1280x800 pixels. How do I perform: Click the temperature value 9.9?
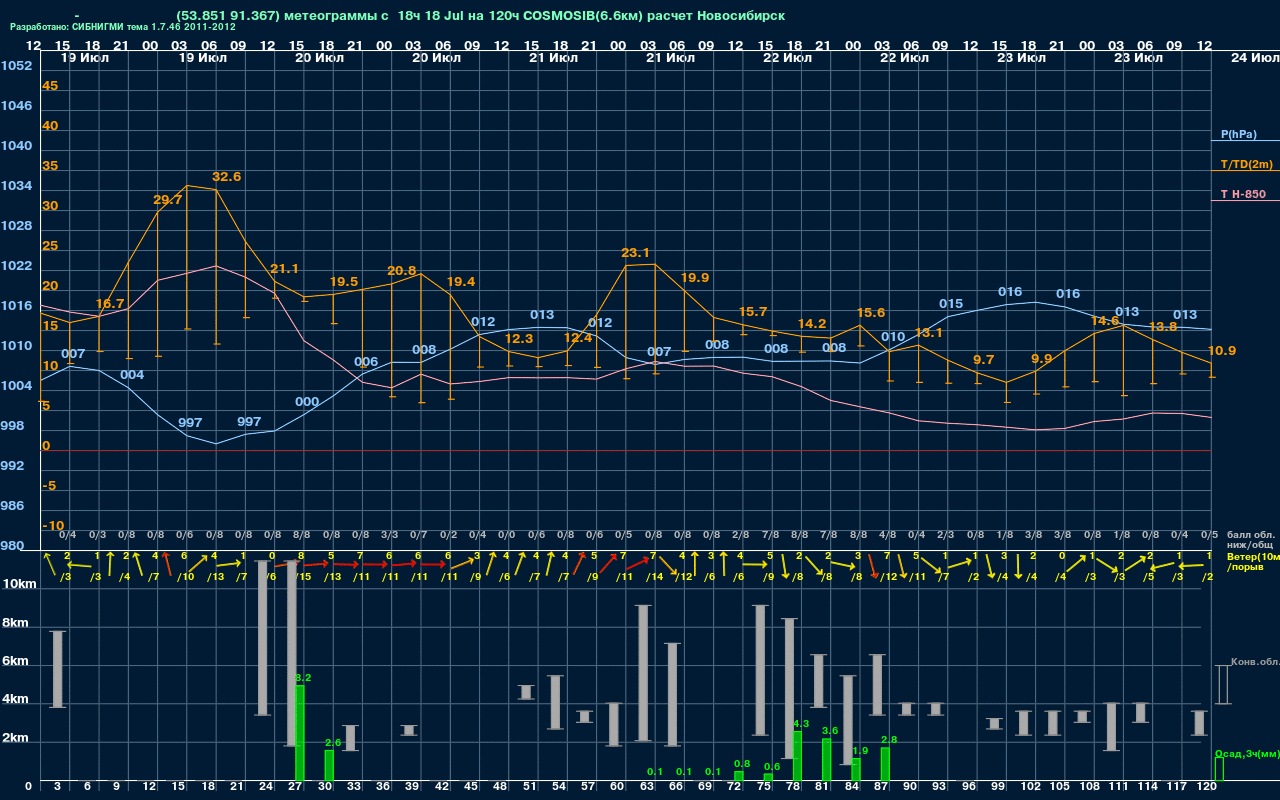[x=1042, y=359]
